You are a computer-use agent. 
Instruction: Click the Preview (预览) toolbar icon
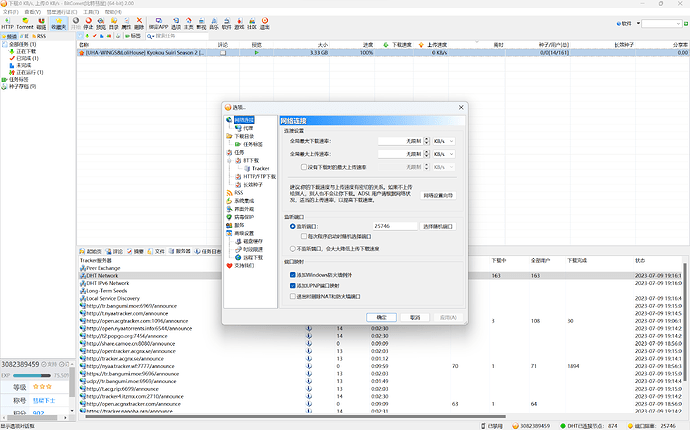[101, 23]
